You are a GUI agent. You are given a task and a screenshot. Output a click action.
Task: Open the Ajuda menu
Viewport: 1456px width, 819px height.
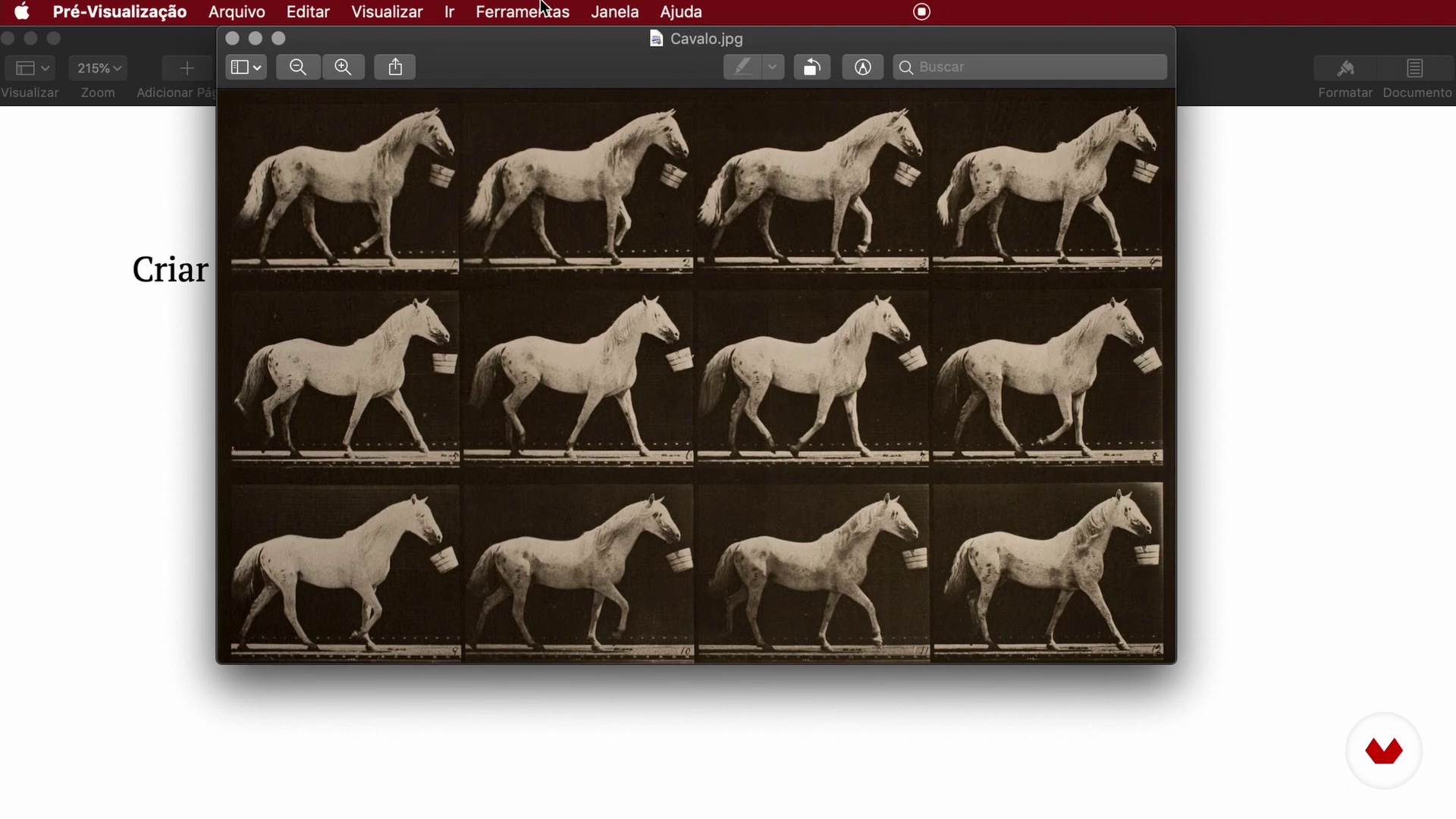681,11
